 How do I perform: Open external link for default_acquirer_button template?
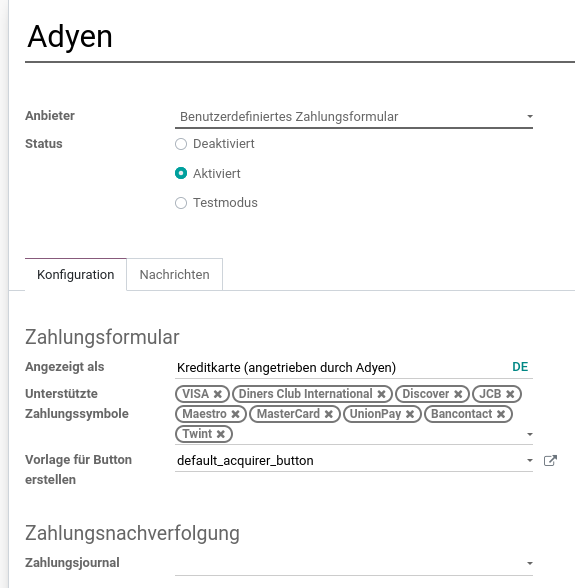coord(550,460)
